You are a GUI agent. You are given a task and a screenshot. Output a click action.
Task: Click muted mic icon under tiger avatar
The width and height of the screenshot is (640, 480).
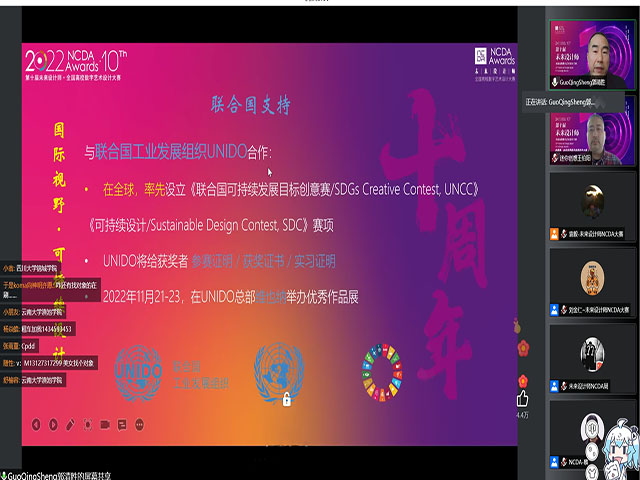pos(564,310)
